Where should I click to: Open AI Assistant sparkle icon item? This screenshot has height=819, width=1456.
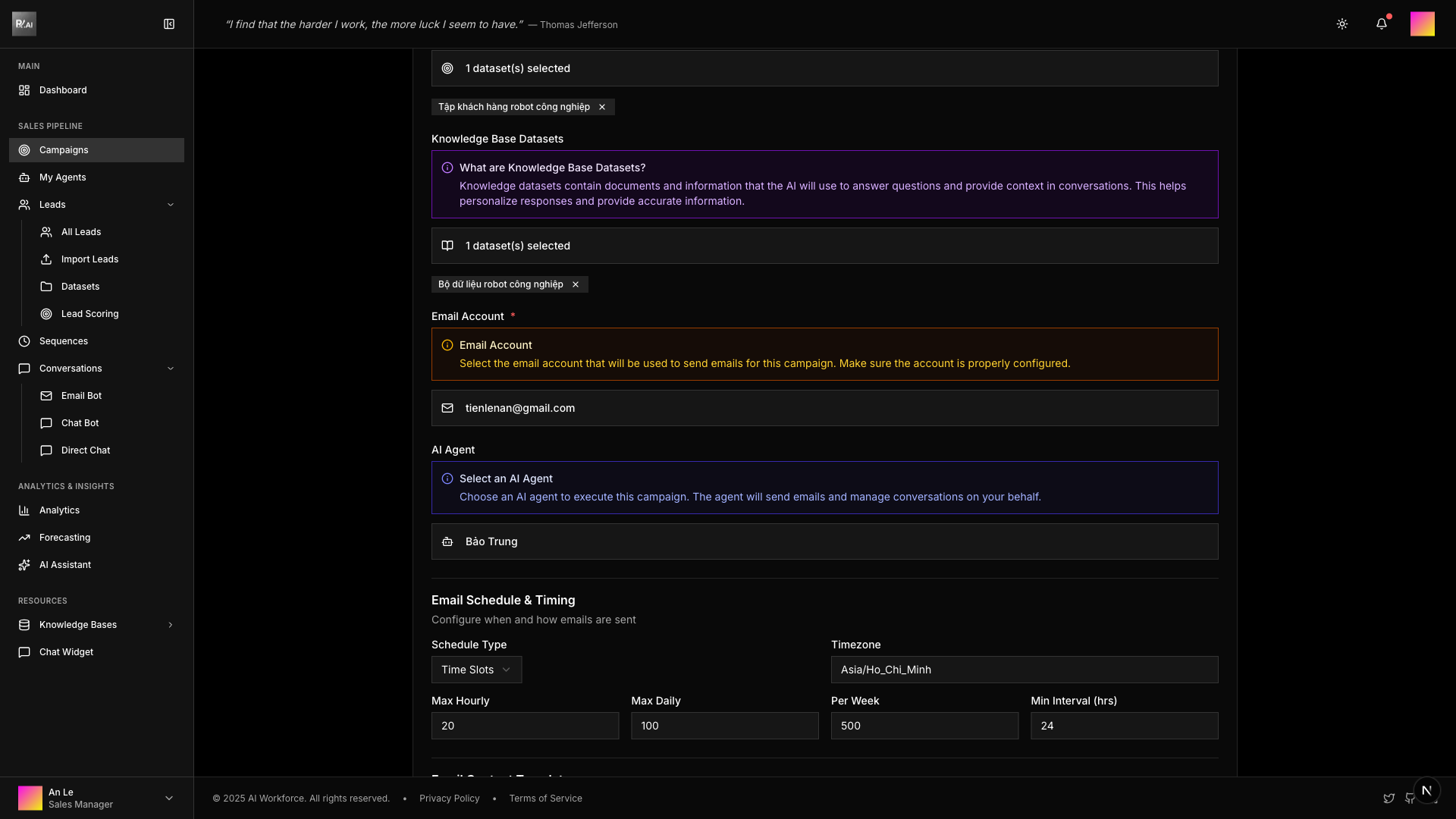click(x=64, y=565)
